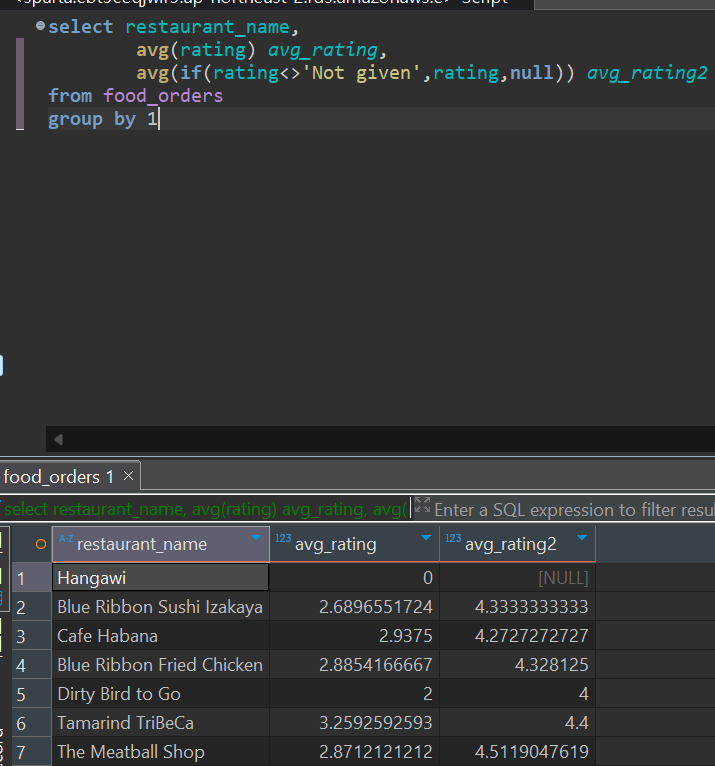Select the Cafe Habana cell
The image size is (715, 766).
pos(161,636)
